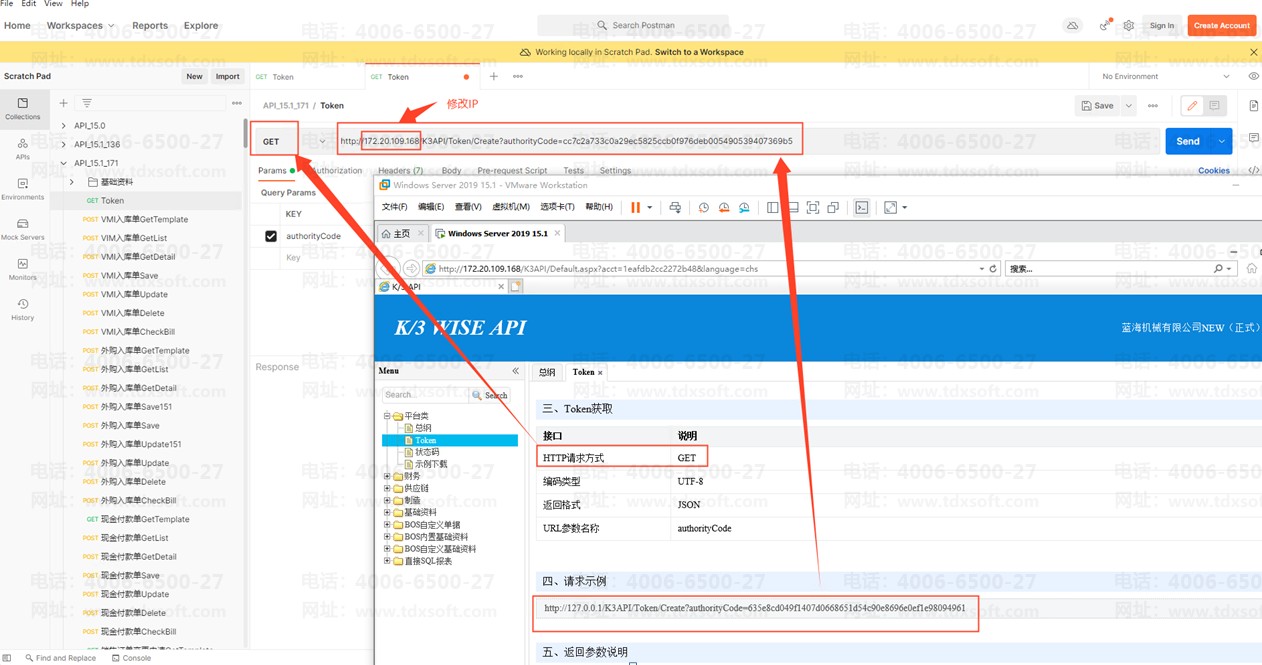Expand the 直接SQL报表 tree node
1262x665 pixels.
[387, 561]
